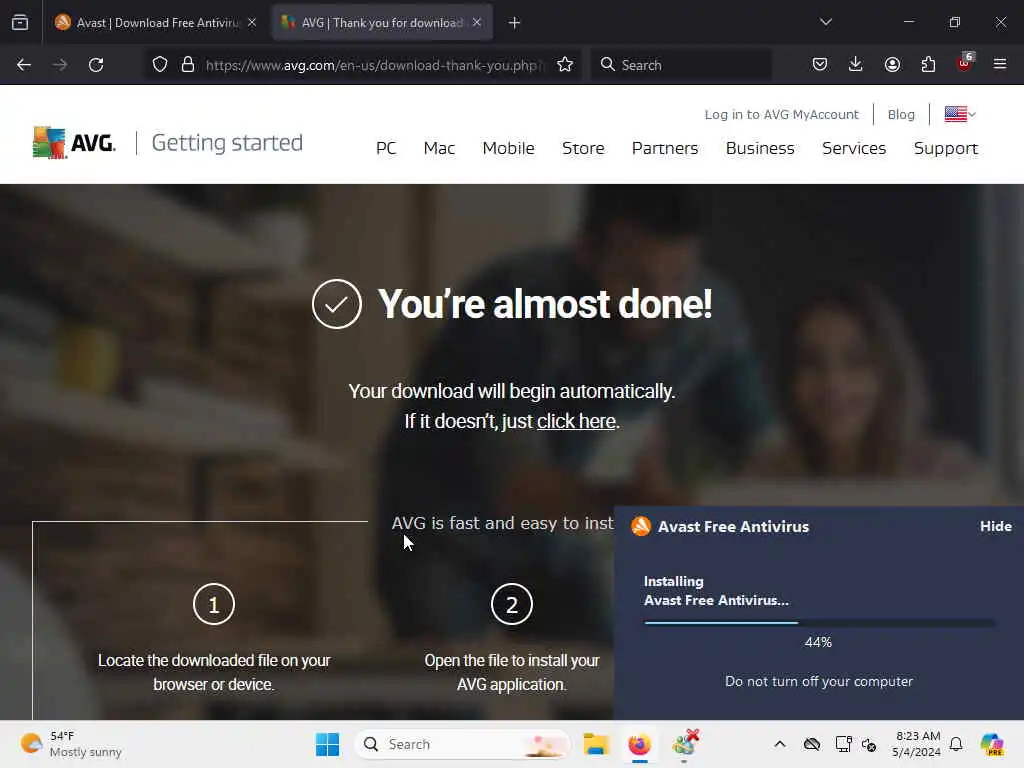Open the Extensions puzzle icon

point(928,64)
